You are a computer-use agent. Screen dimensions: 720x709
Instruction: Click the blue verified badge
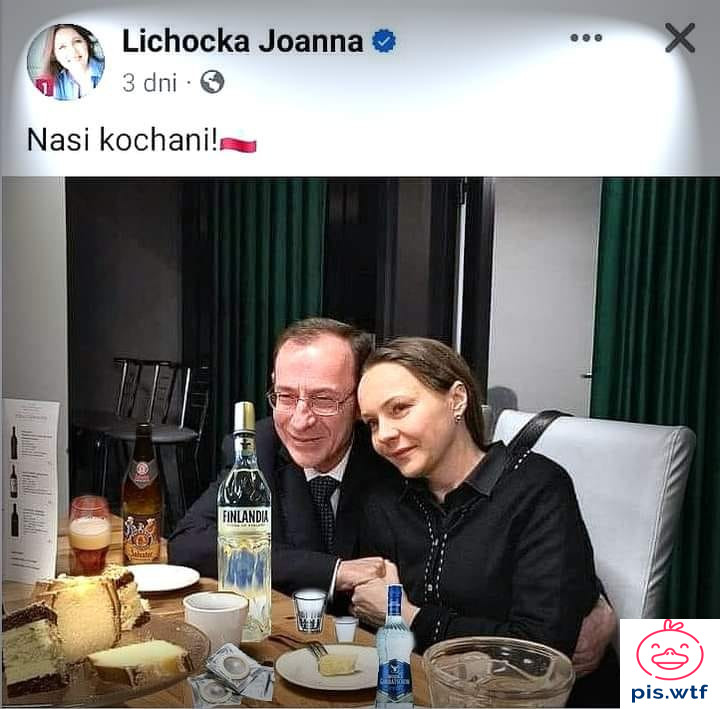pos(384,41)
